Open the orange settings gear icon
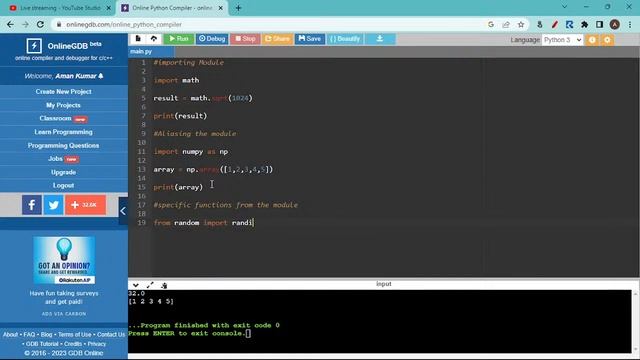640x360 pixels. [607, 40]
